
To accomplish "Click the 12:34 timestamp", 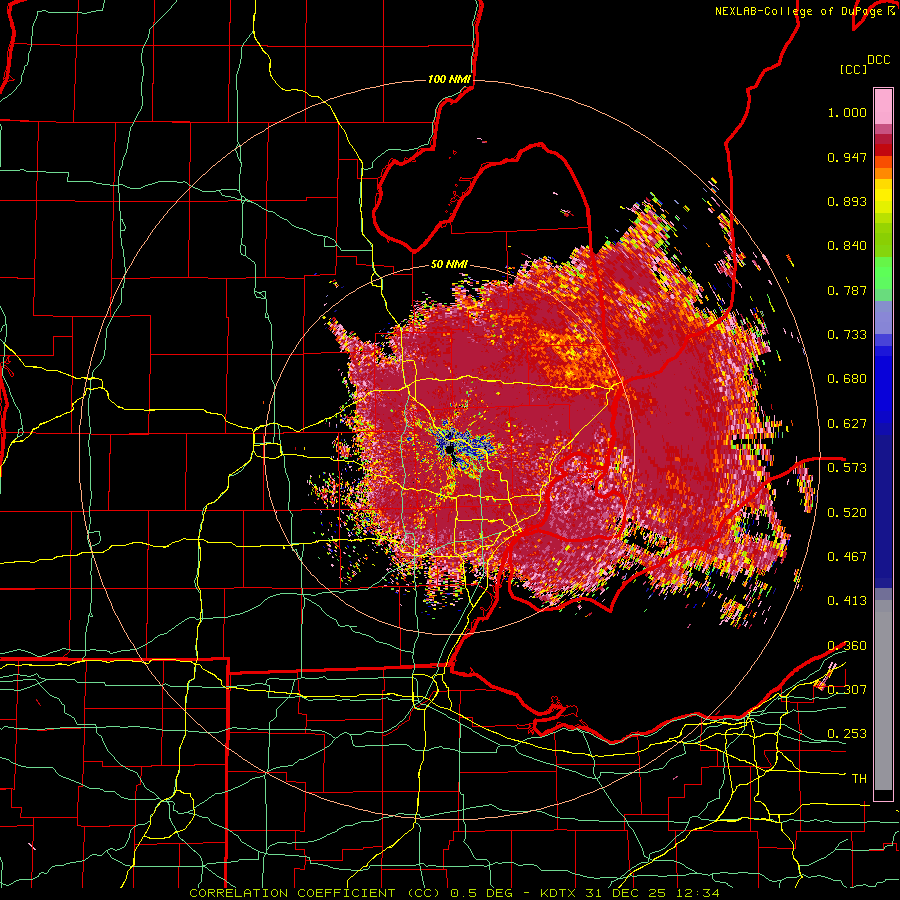I will pyautogui.click(x=699, y=893).
